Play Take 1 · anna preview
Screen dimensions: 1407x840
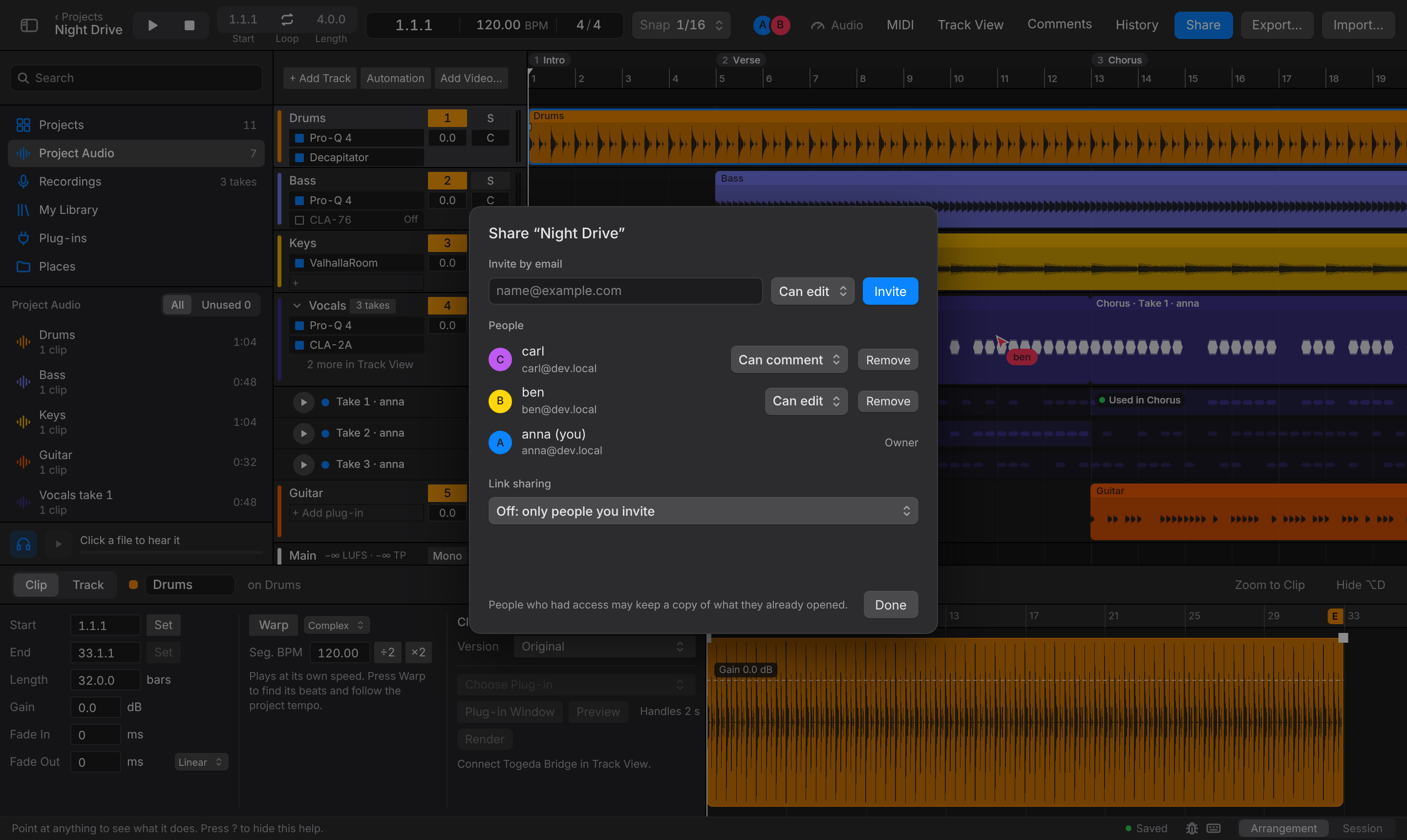point(303,402)
